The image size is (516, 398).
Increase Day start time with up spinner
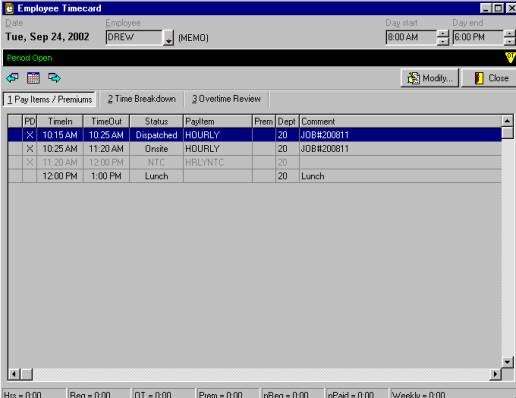443,33
